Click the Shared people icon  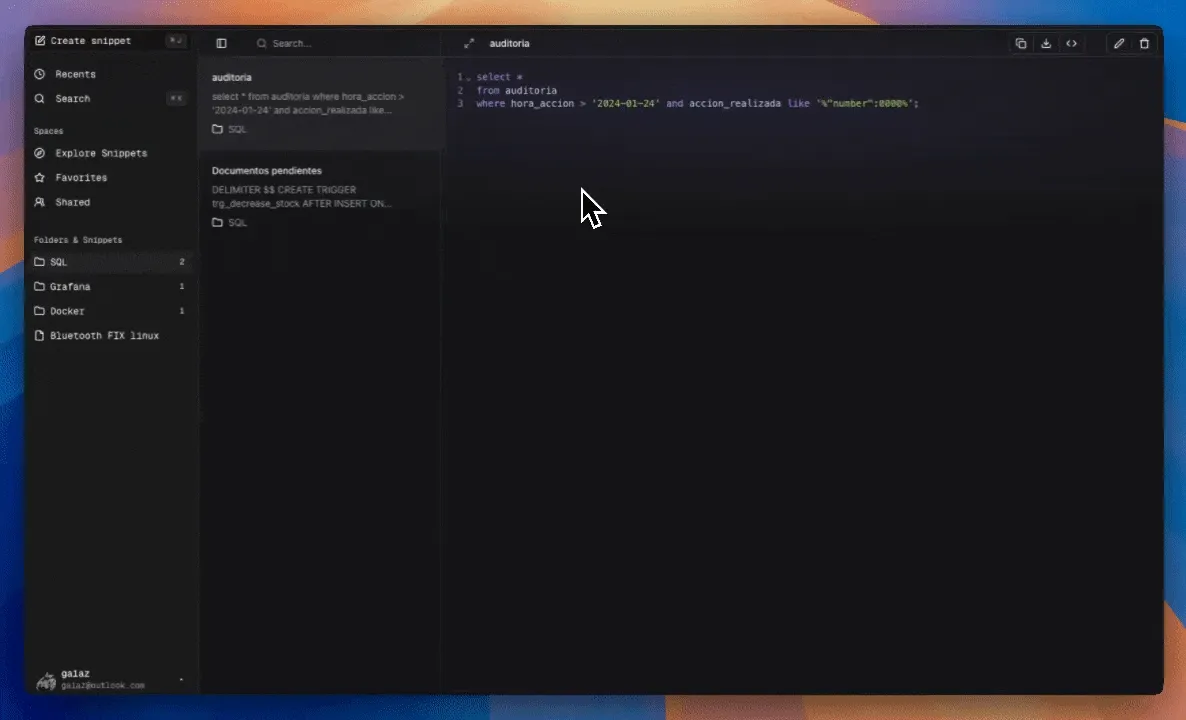pyautogui.click(x=39, y=202)
